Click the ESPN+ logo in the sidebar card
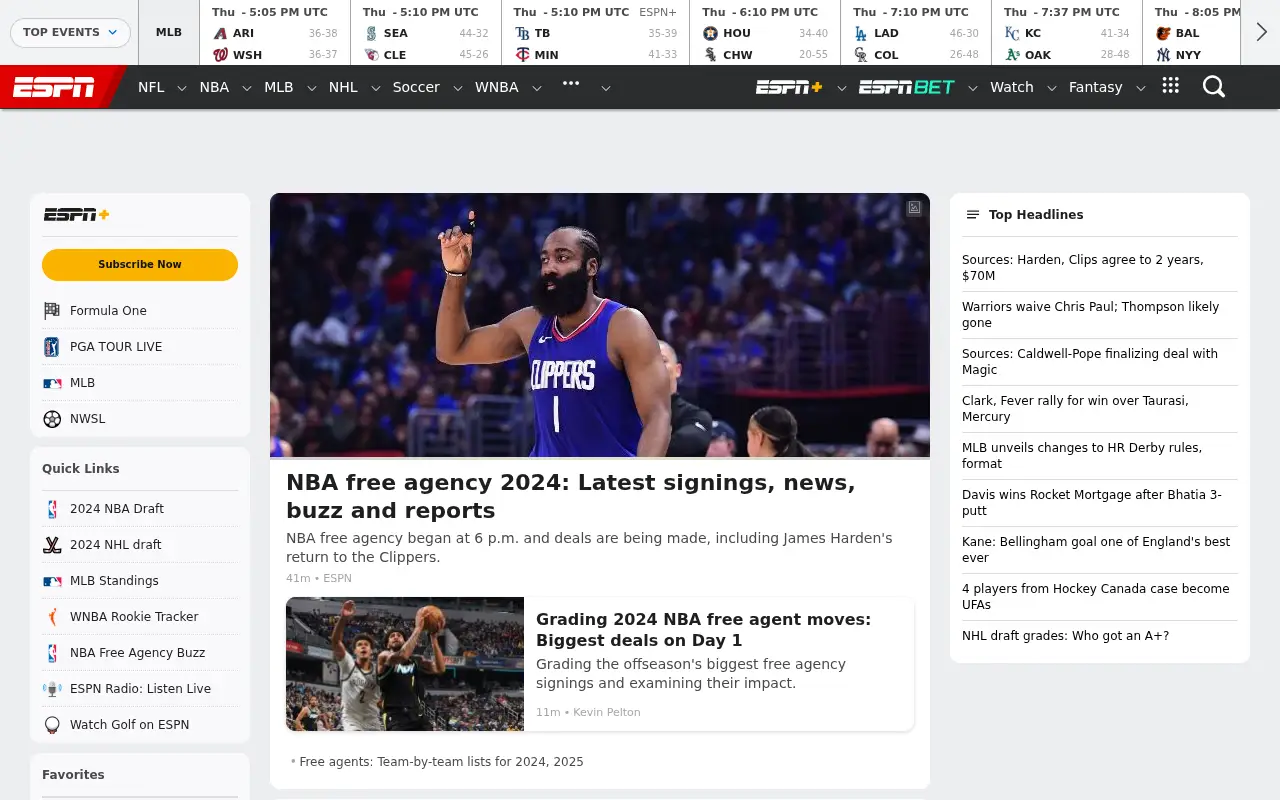This screenshot has width=1280, height=800. click(x=76, y=215)
